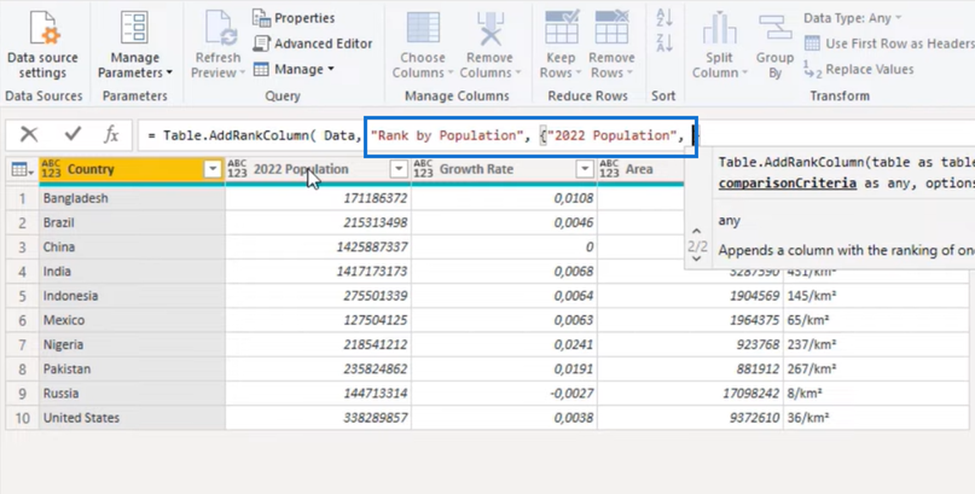
Task: Sort descending with Z-A icon
Action: click(x=664, y=43)
